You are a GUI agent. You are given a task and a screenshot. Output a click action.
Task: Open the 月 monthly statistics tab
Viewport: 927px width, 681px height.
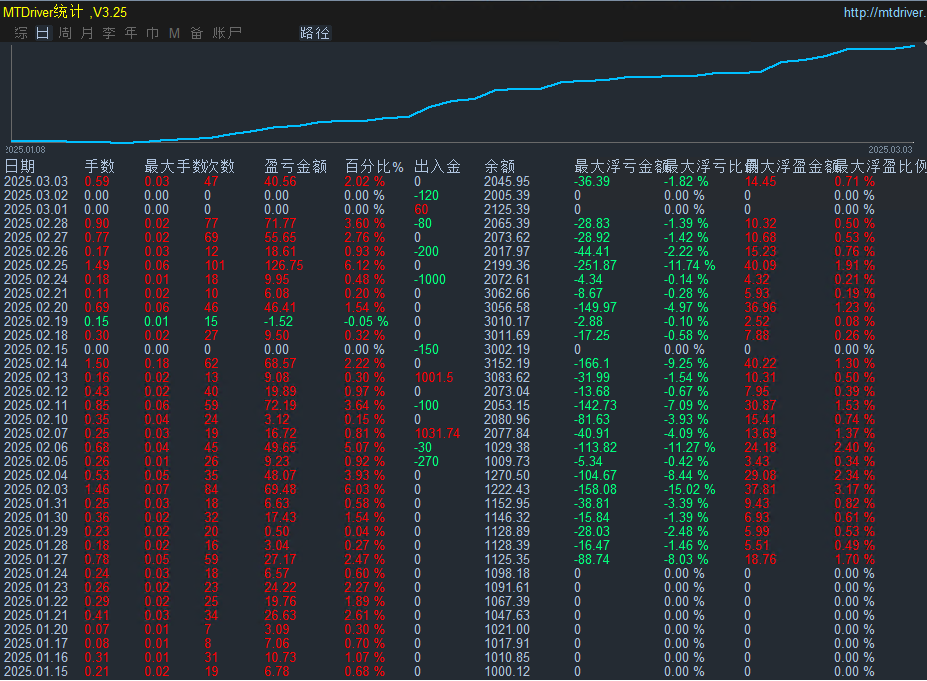click(x=87, y=33)
